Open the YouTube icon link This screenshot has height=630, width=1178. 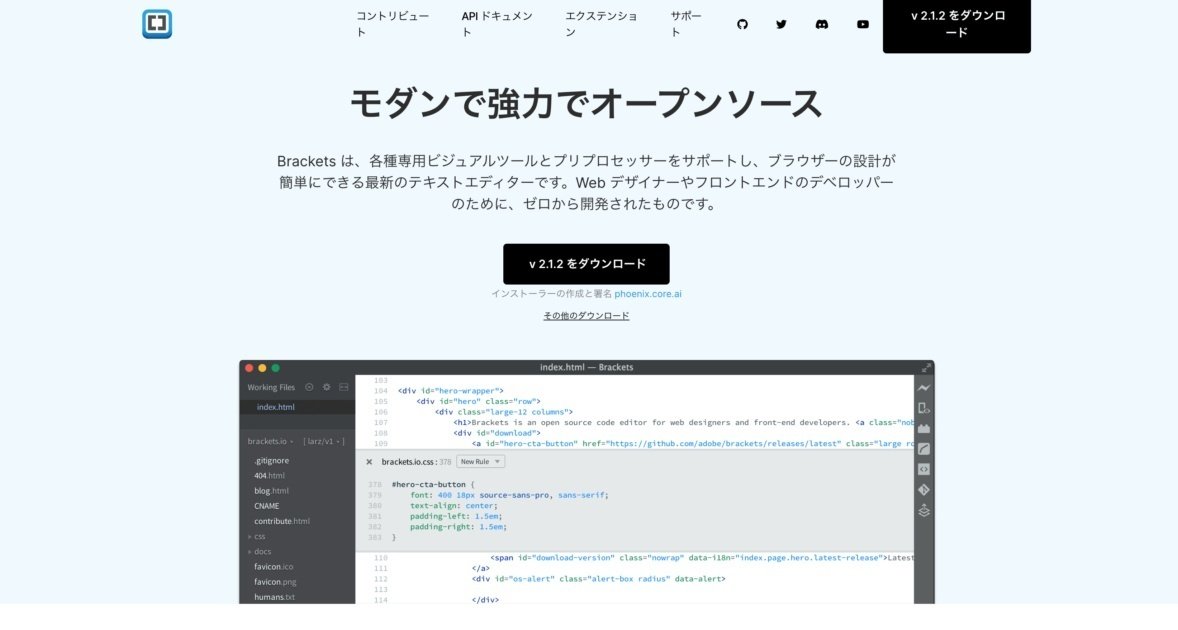(862, 24)
